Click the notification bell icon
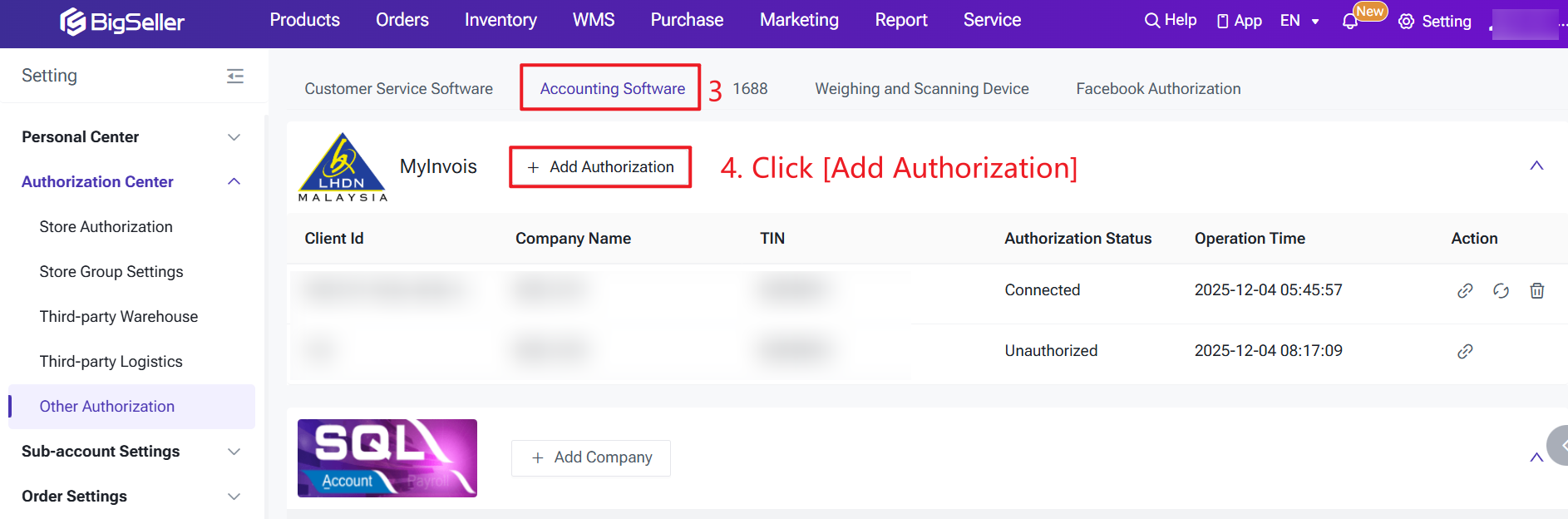1568x519 pixels. [1349, 22]
